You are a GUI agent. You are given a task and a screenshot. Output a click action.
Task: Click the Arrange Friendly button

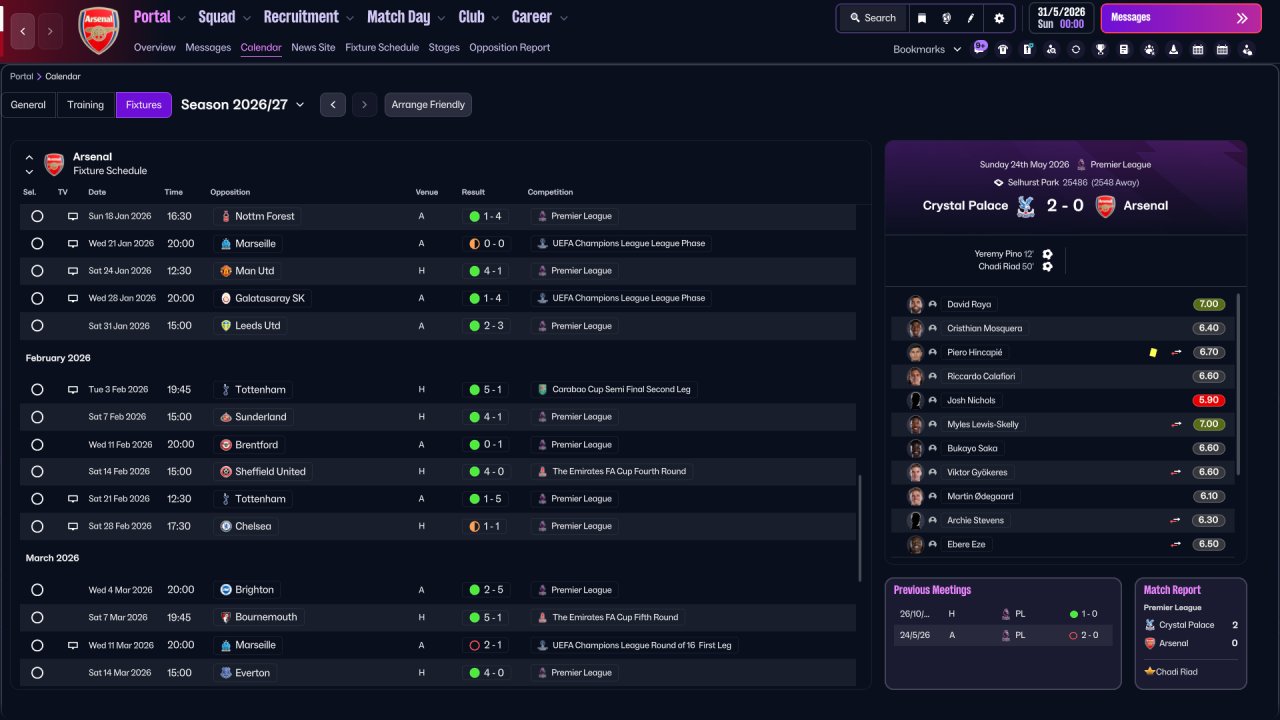(428, 105)
